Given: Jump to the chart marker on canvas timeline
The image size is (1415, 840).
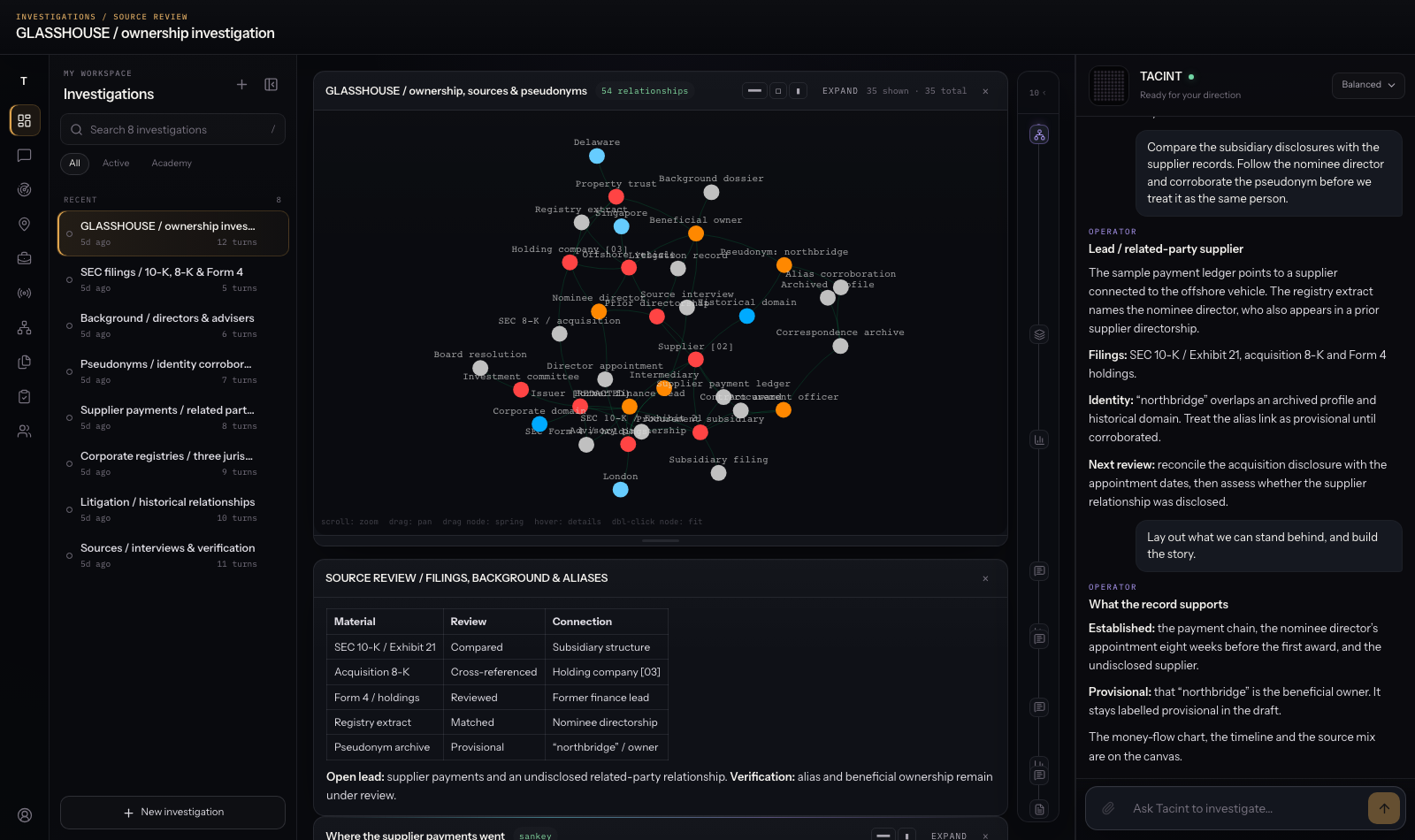Looking at the screenshot, I should click(x=1039, y=439).
